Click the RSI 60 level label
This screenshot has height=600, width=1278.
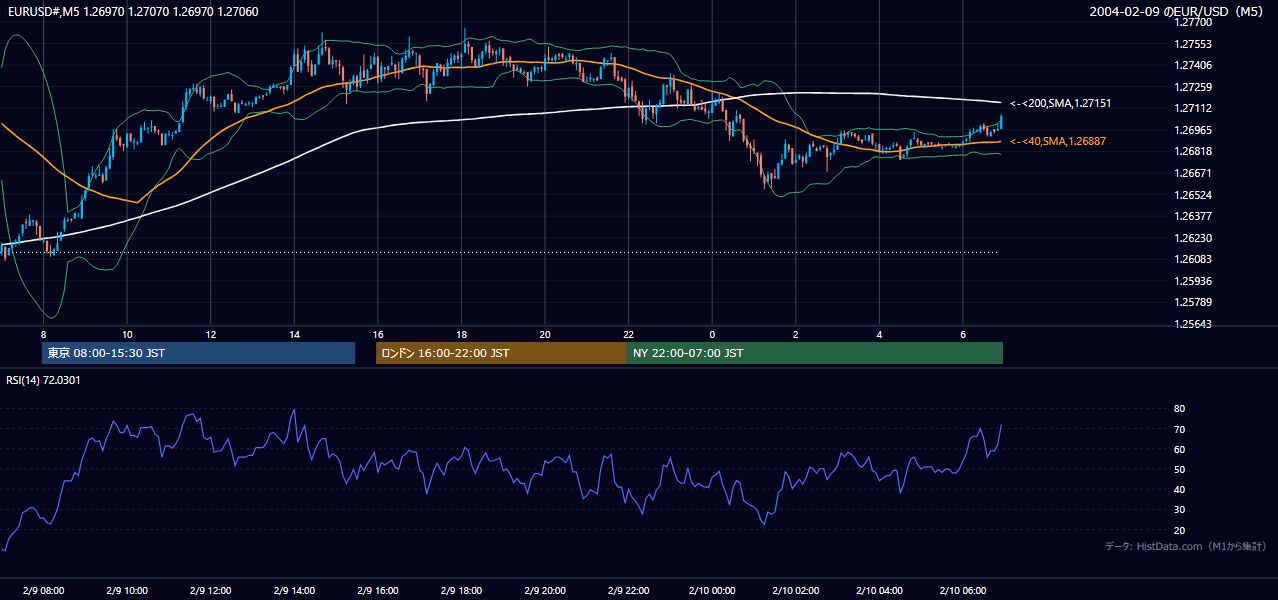pyautogui.click(x=1179, y=449)
